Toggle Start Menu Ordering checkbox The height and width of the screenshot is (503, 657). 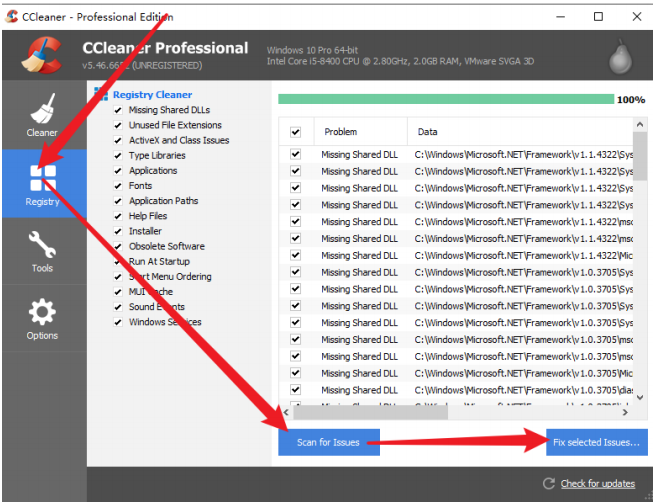118,277
